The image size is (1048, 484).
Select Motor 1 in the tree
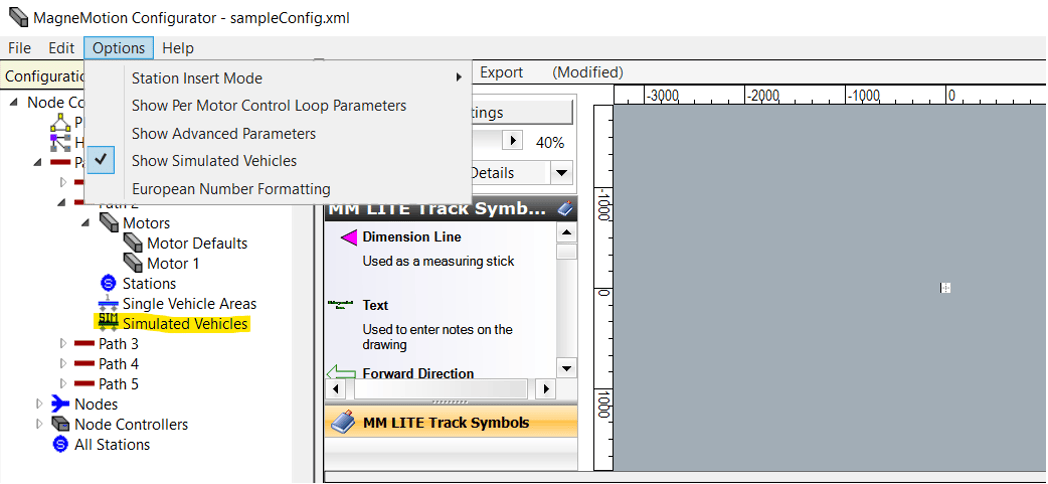pyautogui.click(x=172, y=263)
